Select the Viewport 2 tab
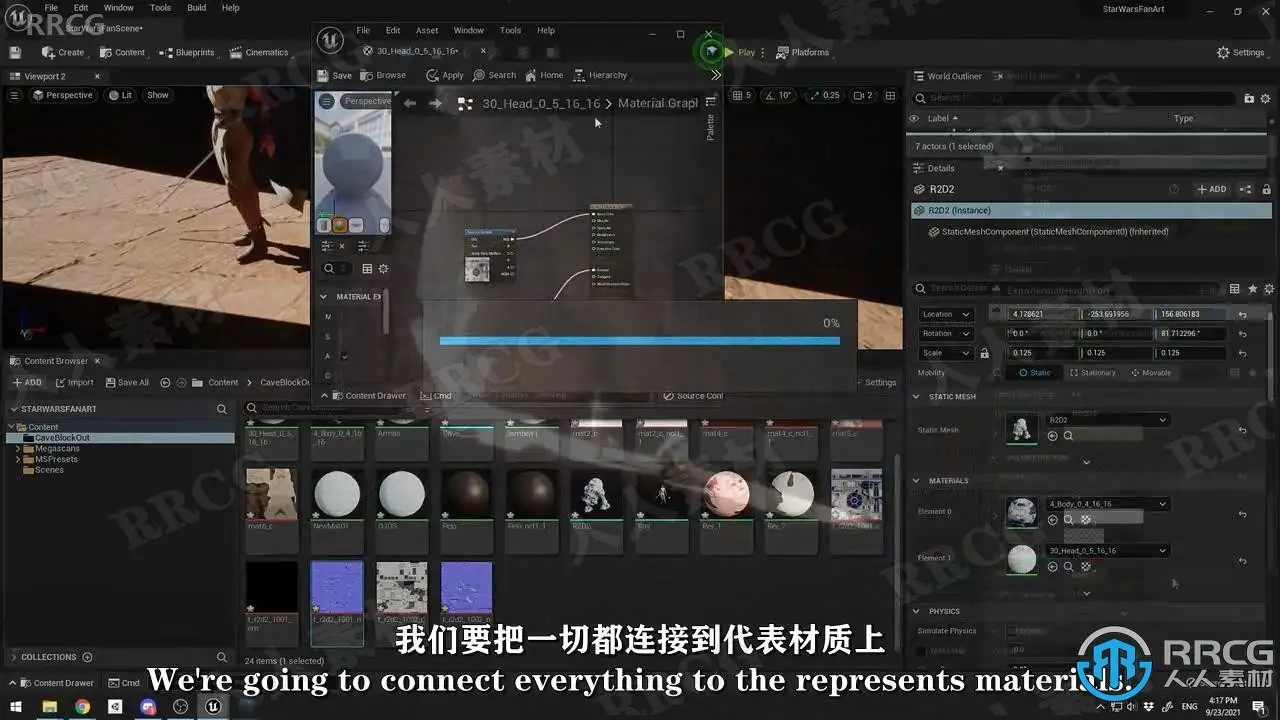The height and width of the screenshot is (720, 1280). click(45, 76)
